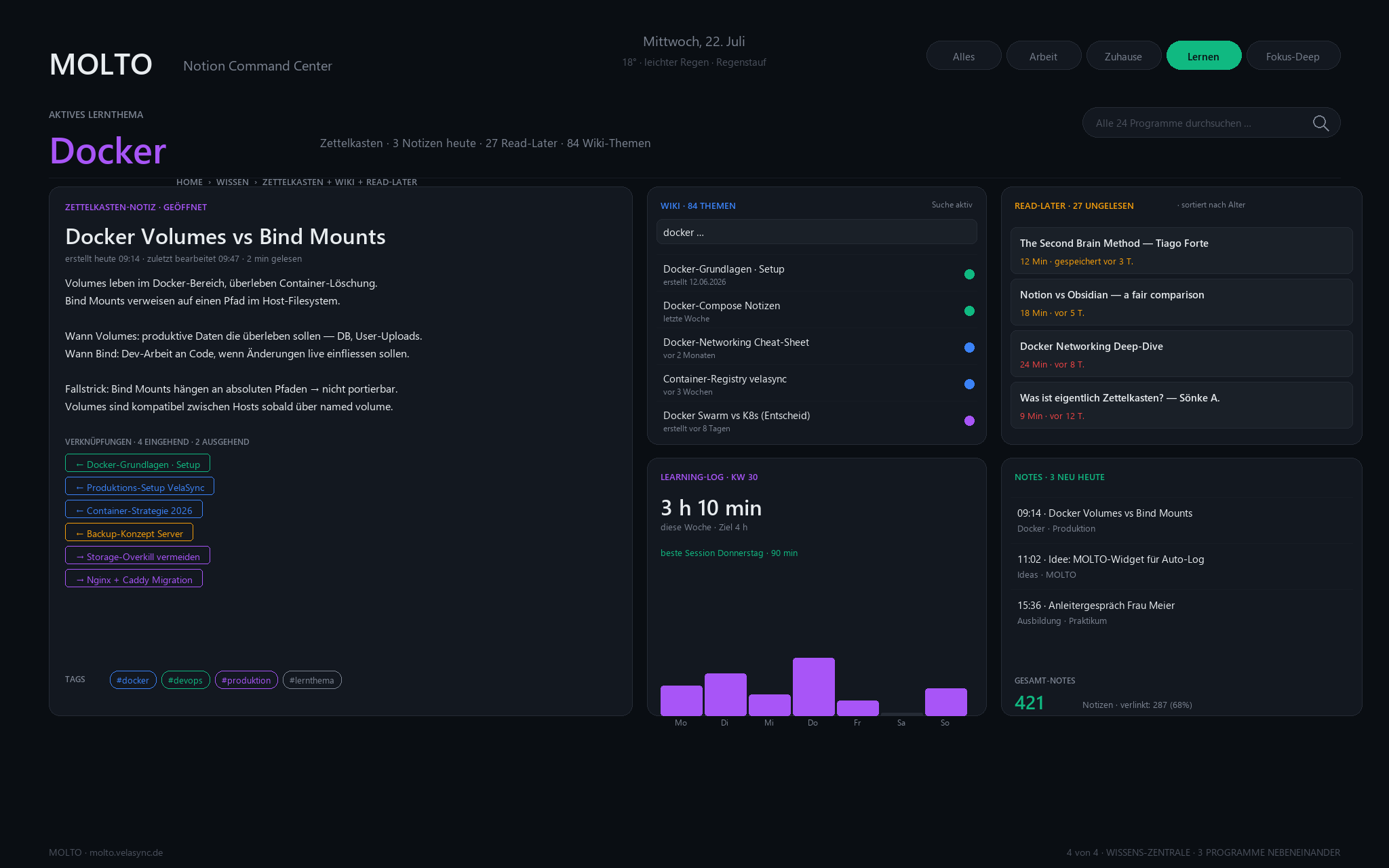Open the Produktions-Setup VelaSync backlink
This screenshot has height=868, width=1389.
(x=140, y=487)
